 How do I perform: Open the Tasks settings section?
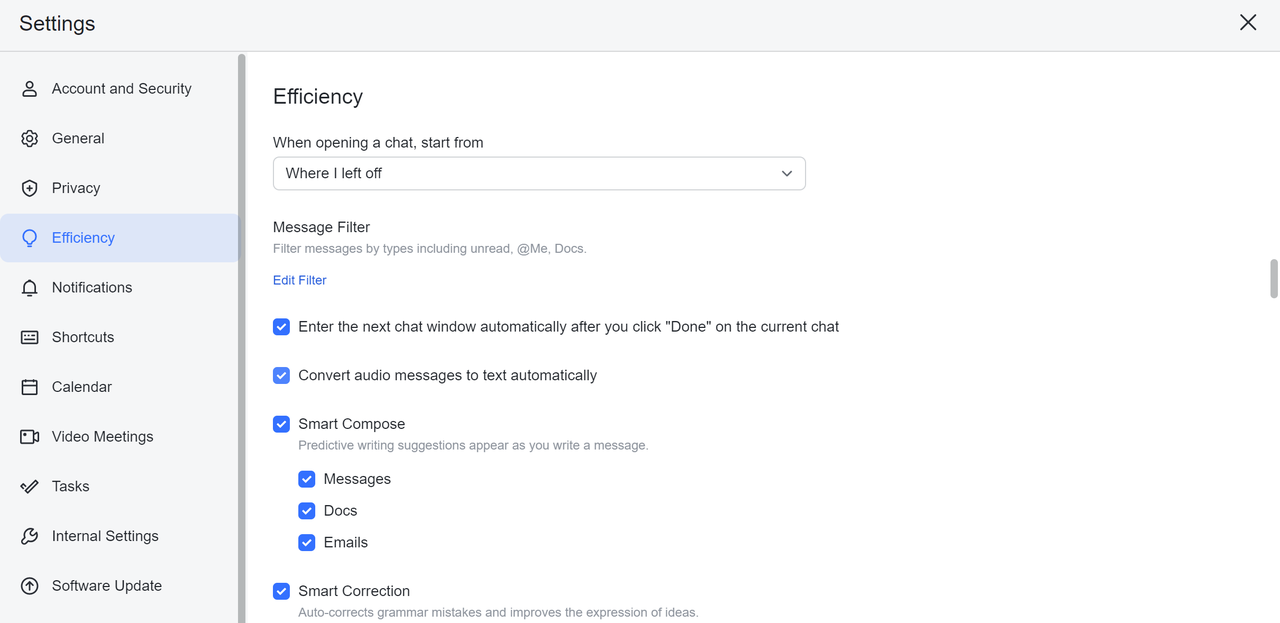[70, 486]
